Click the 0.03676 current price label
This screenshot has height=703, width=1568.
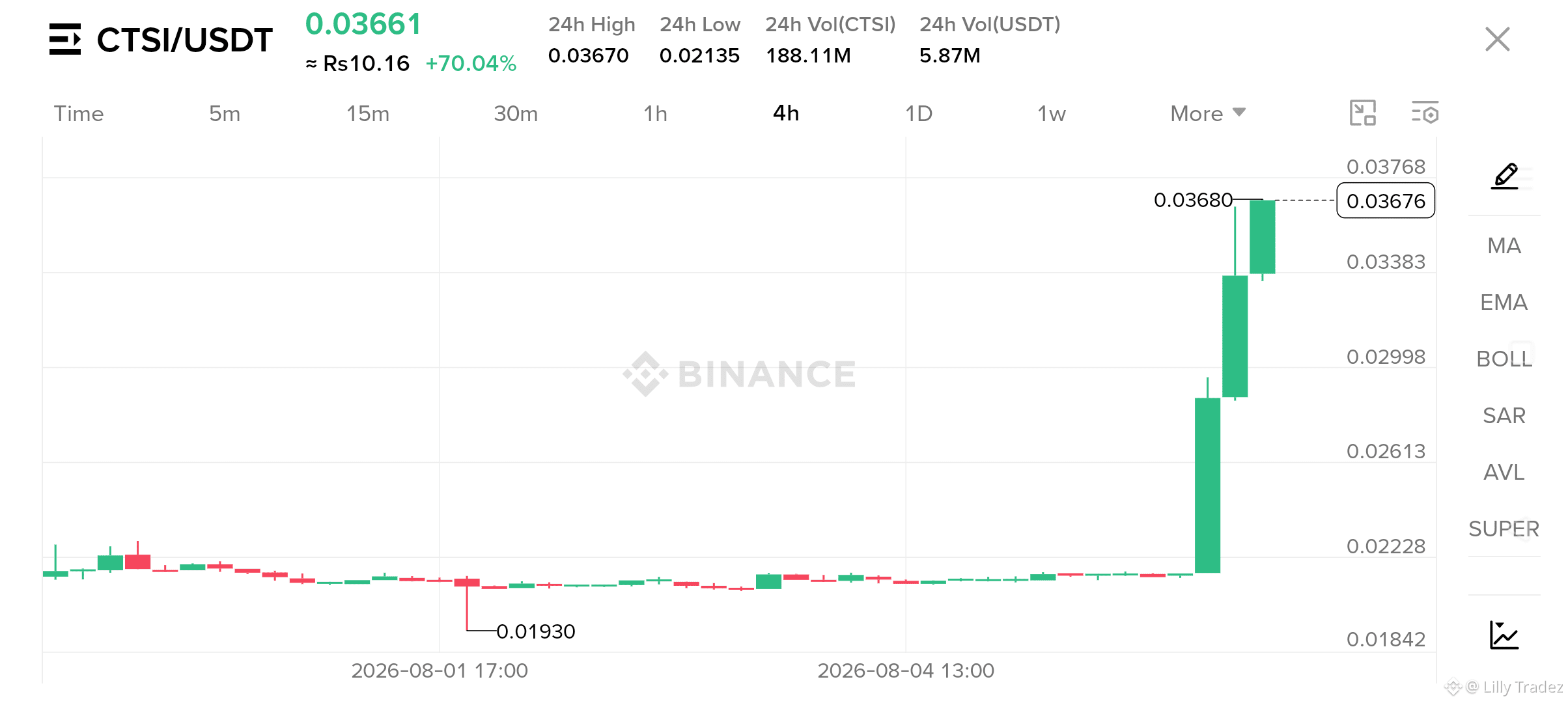click(1386, 201)
